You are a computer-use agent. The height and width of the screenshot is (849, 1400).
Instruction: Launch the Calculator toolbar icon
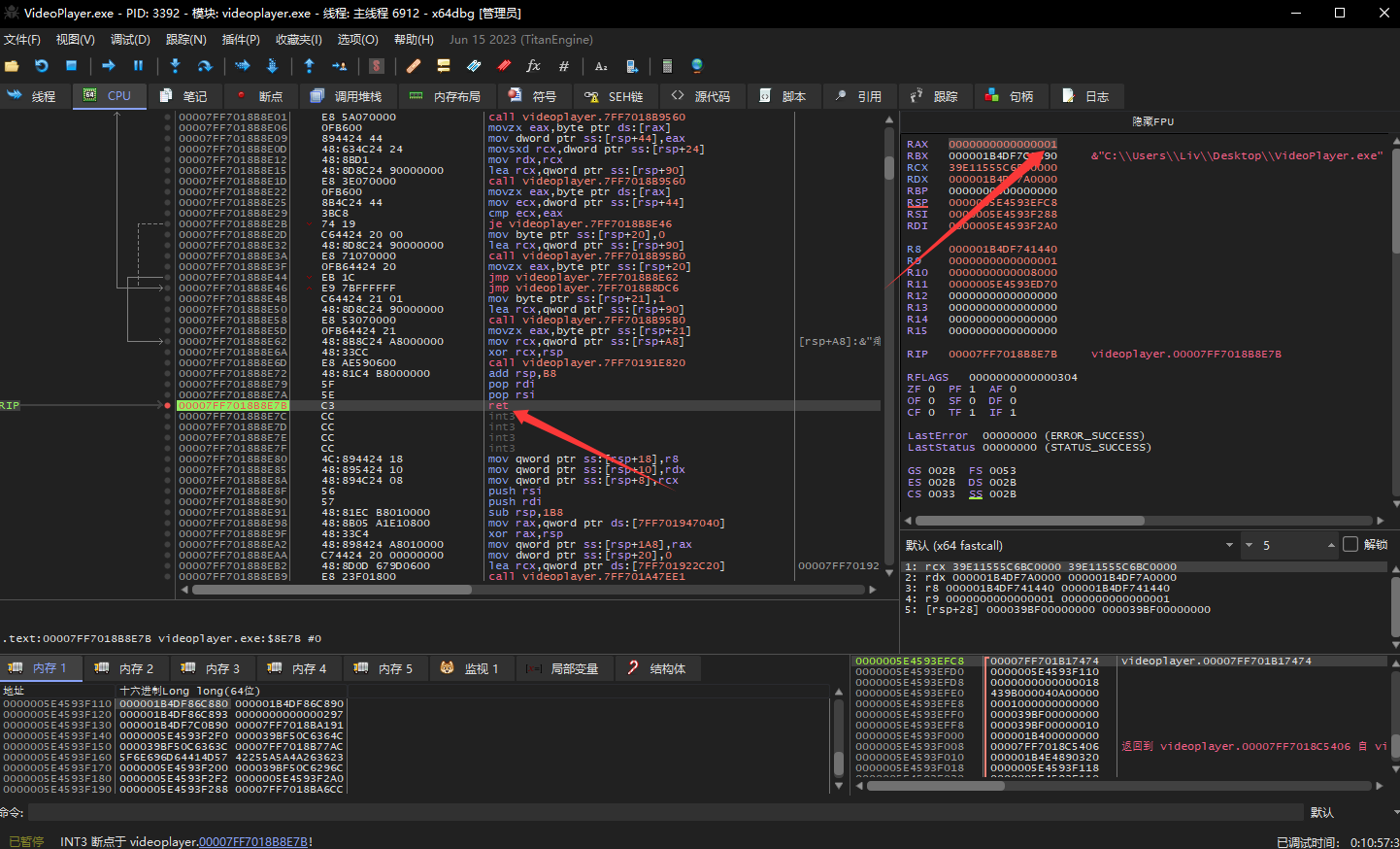(667, 66)
